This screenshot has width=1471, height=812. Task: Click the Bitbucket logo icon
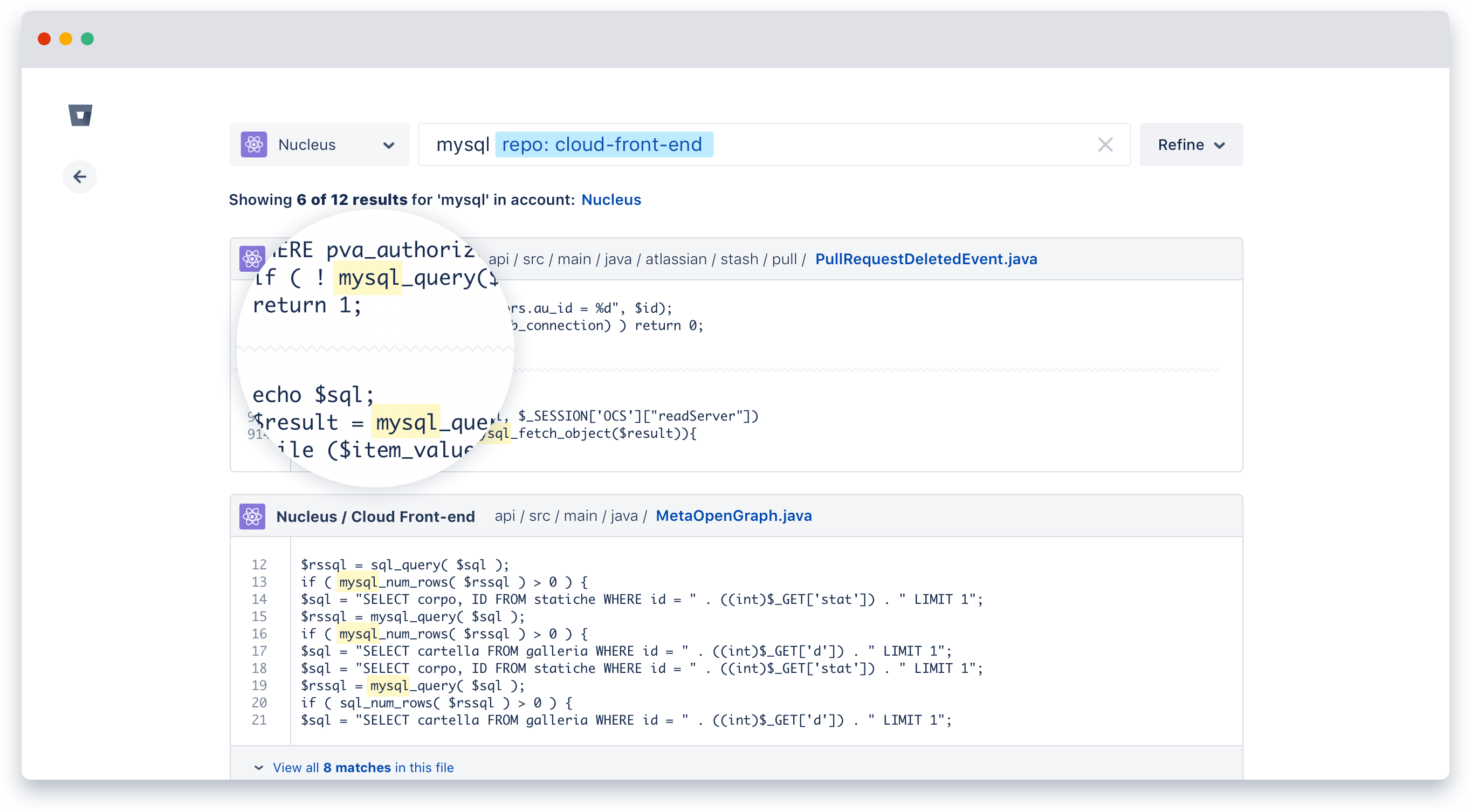pos(80,115)
